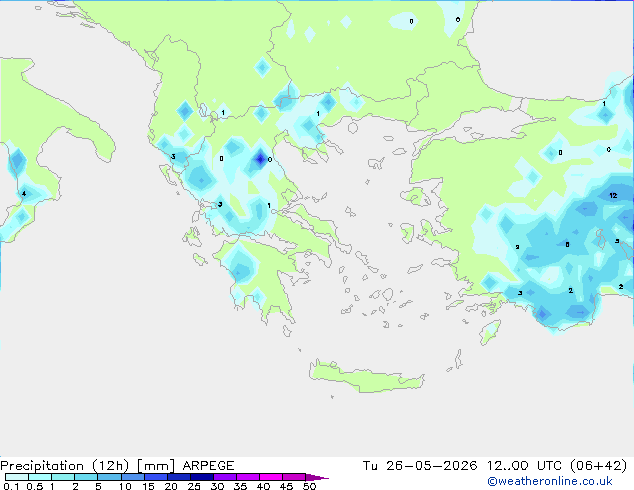Click the above-50 arrow tip of the legend
Image resolution: width=634 pixels, height=490 pixels.
coord(317,477)
